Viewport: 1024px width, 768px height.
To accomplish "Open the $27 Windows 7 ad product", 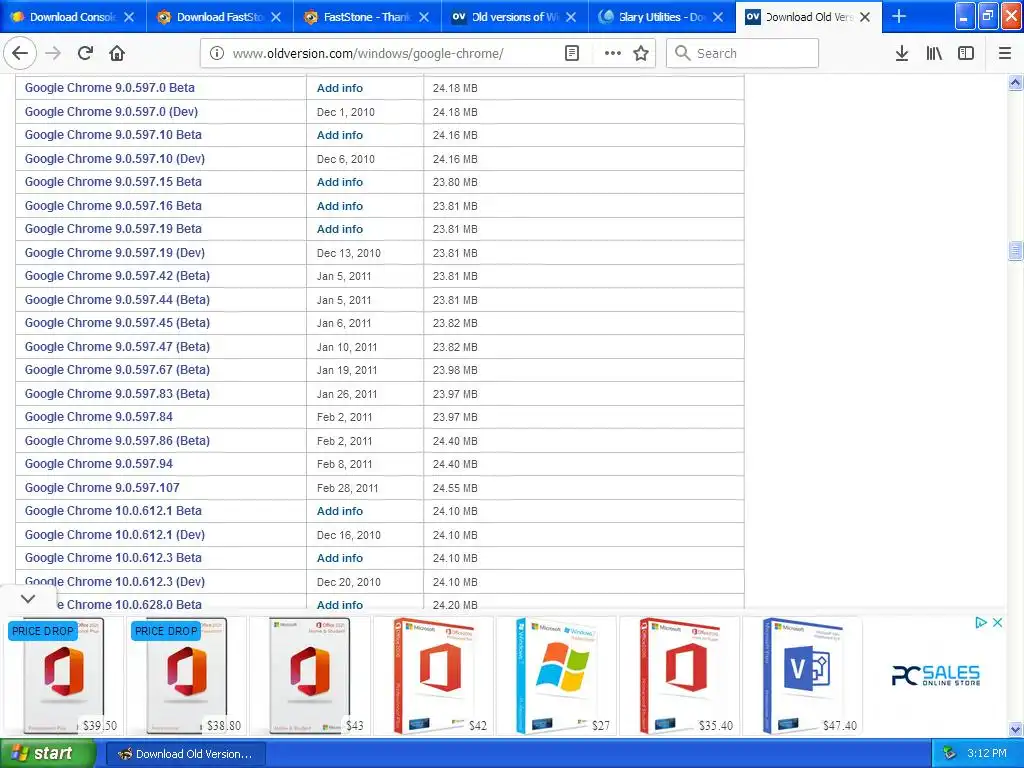I will 556,676.
